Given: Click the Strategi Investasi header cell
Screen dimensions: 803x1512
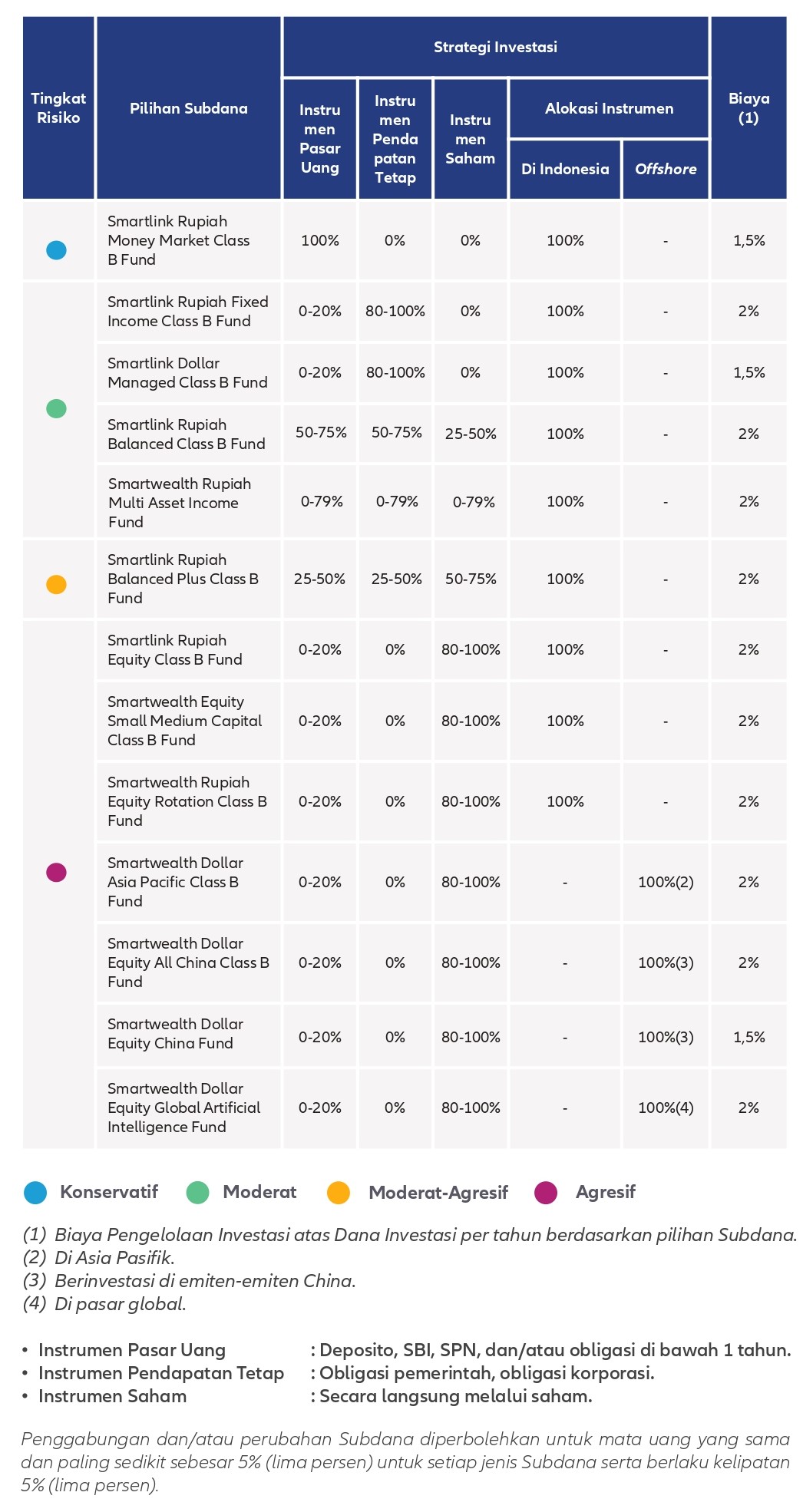Looking at the screenshot, I should (495, 47).
